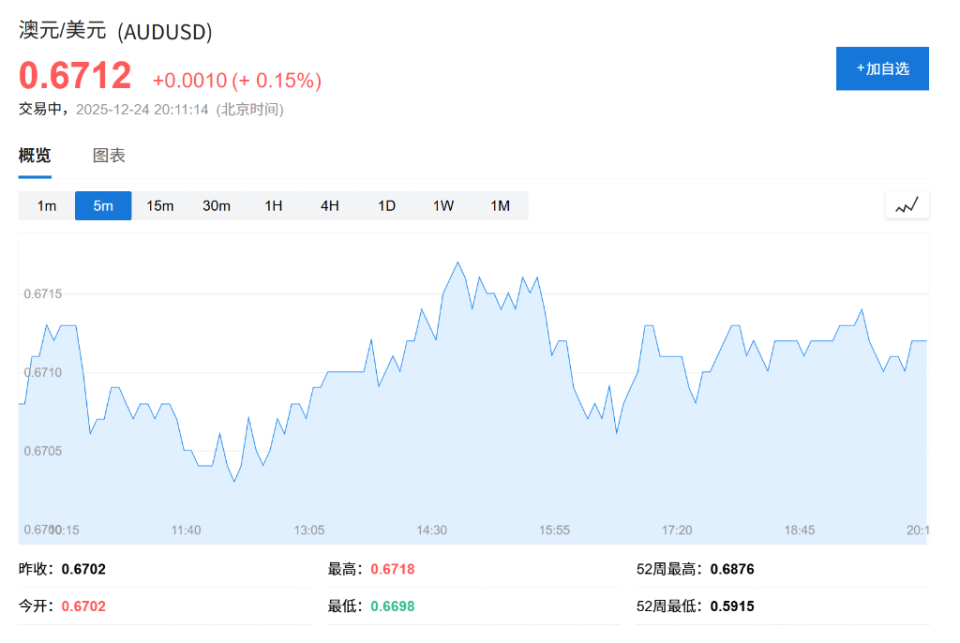Open the 图表 tab
Viewport: 960px width, 643px height.
coord(109,156)
